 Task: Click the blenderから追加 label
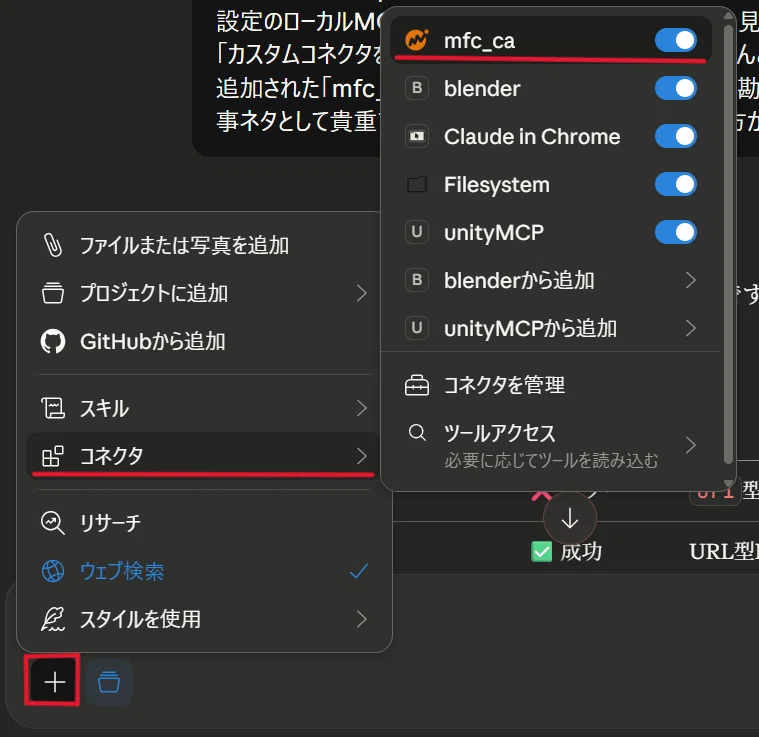click(x=519, y=280)
